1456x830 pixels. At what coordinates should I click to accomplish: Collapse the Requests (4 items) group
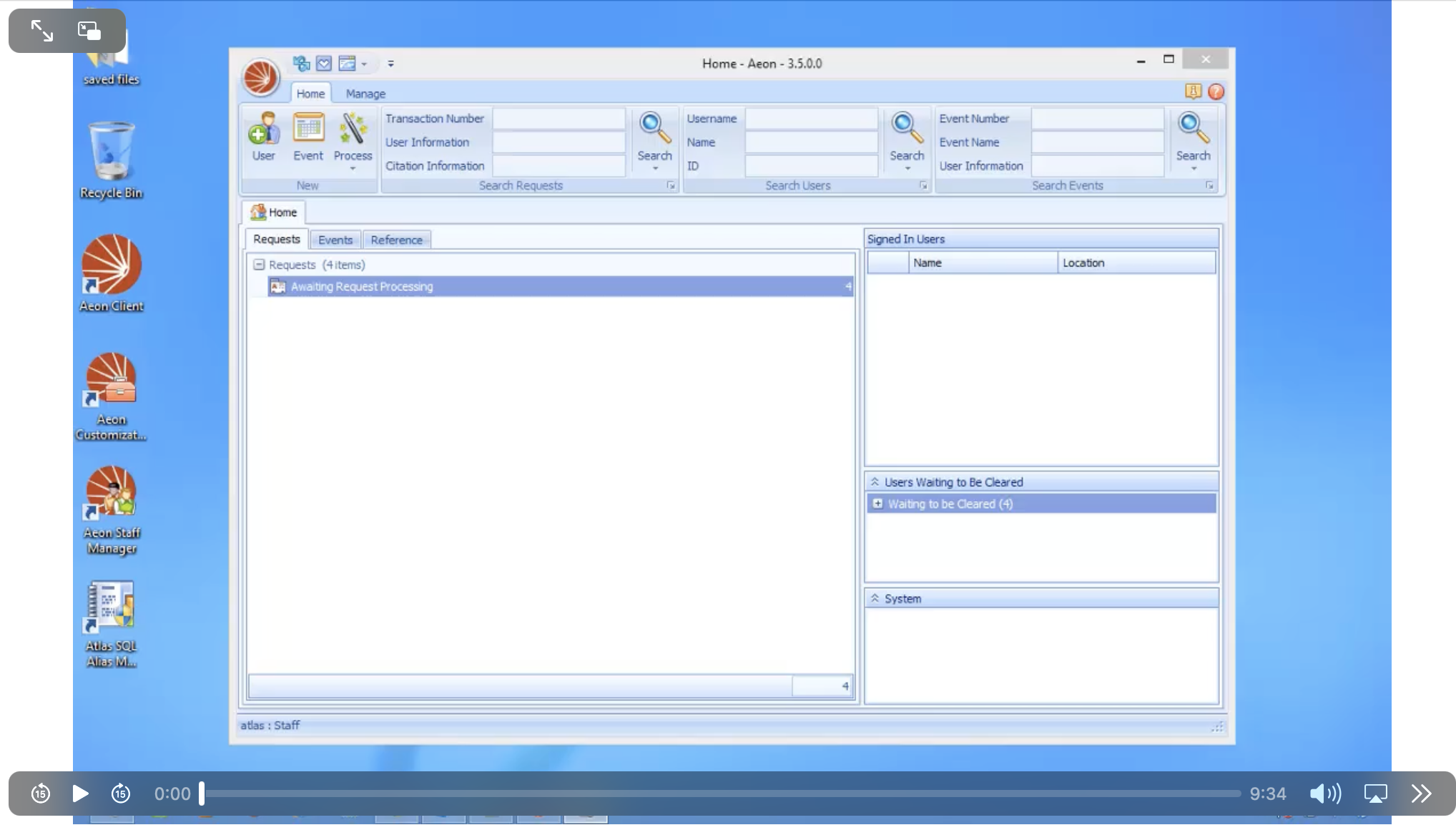pyautogui.click(x=258, y=264)
